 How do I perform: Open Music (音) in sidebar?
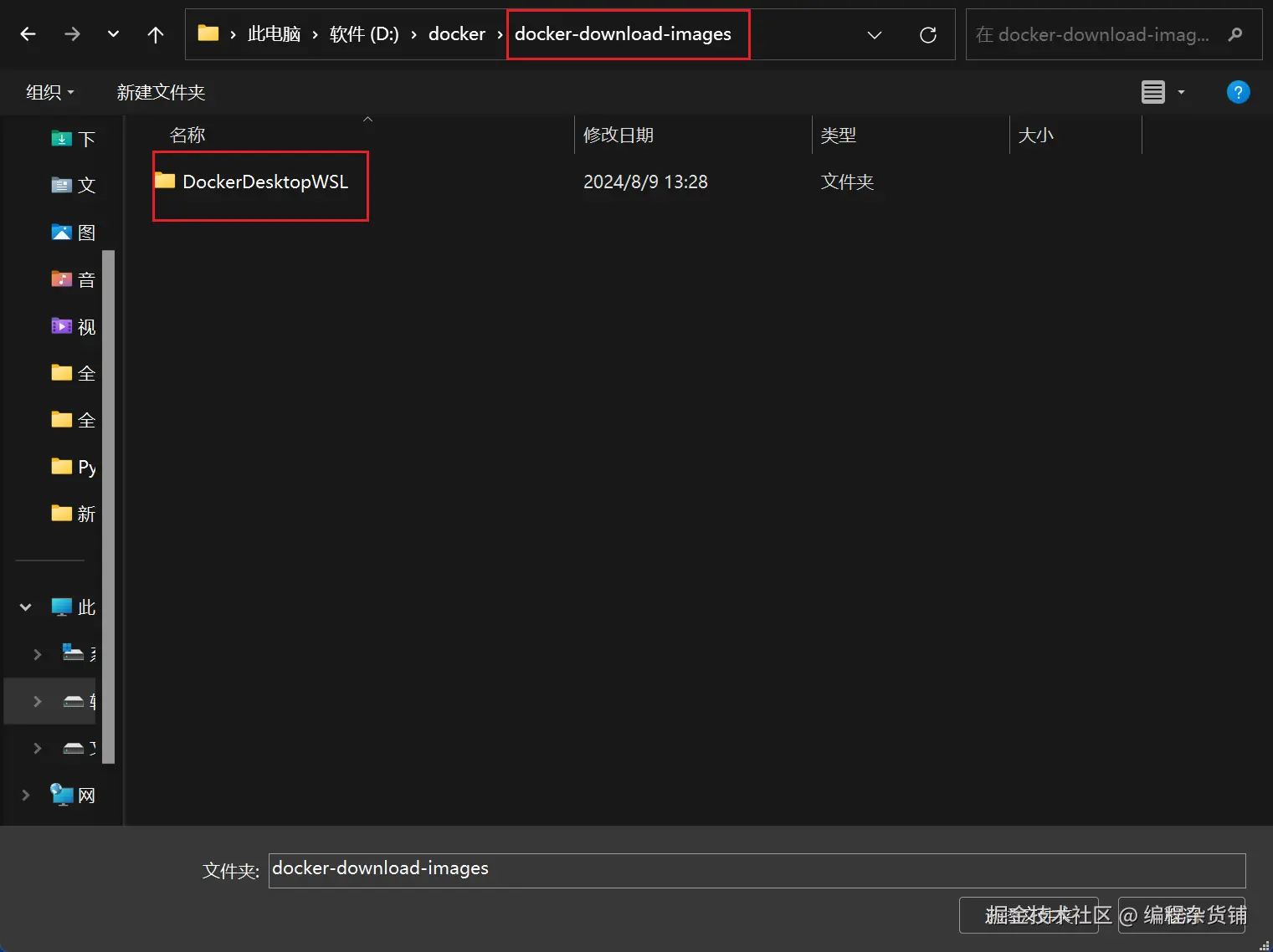[74, 279]
